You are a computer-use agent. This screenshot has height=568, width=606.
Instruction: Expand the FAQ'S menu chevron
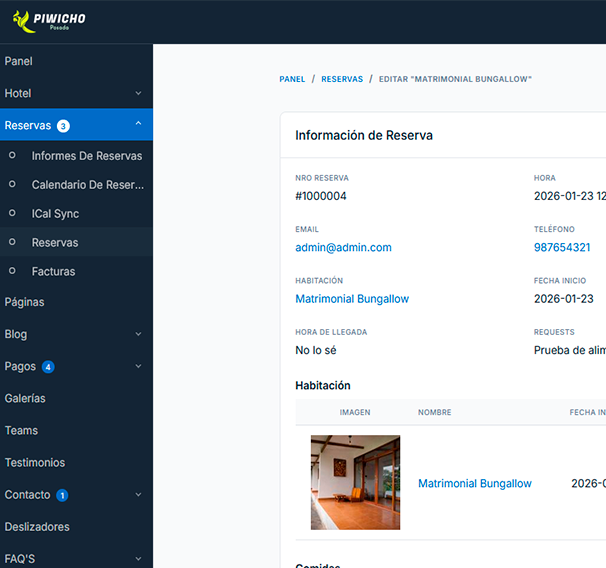pyautogui.click(x=138, y=559)
